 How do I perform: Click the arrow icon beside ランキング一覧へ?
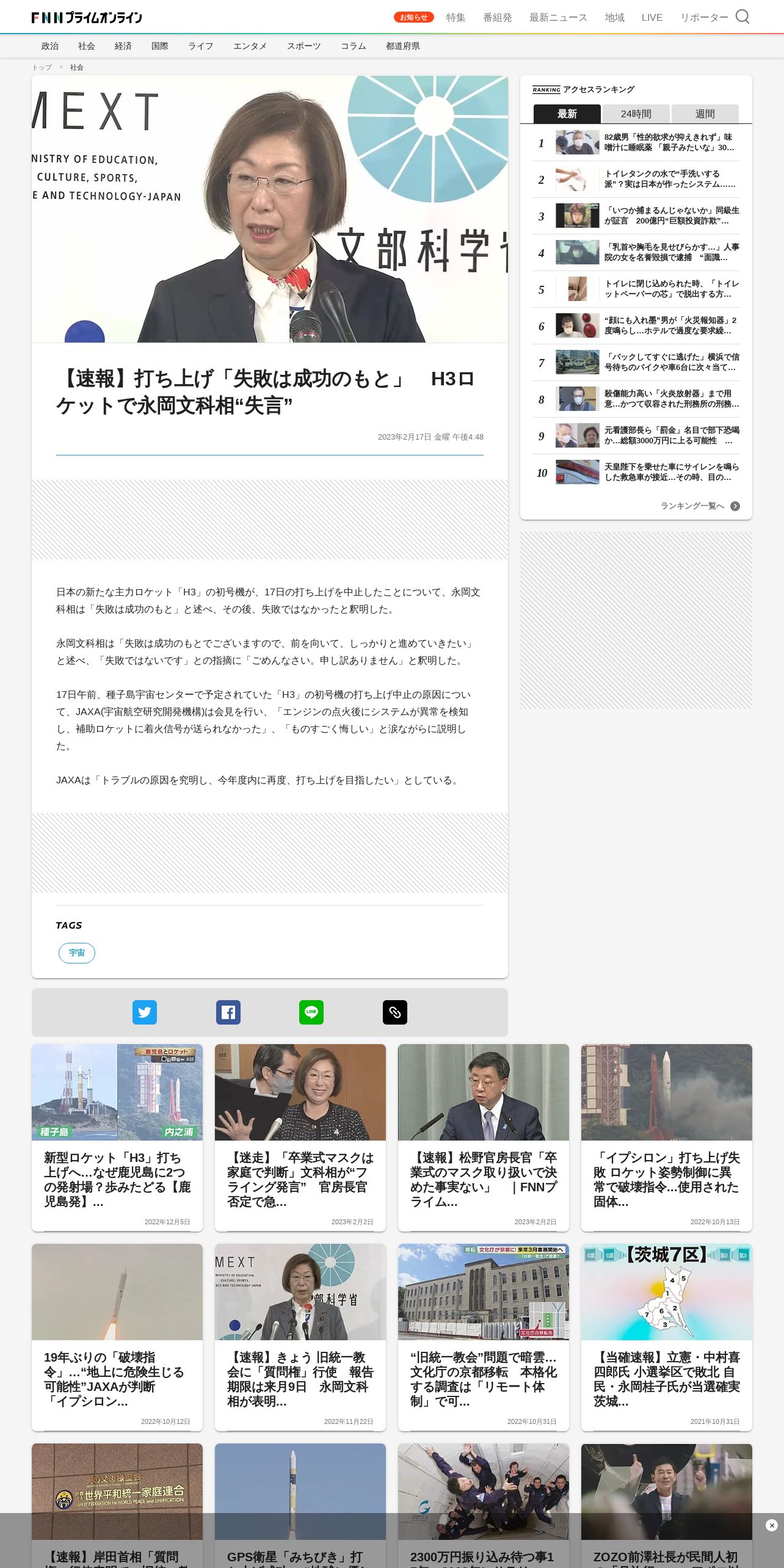pyautogui.click(x=735, y=506)
